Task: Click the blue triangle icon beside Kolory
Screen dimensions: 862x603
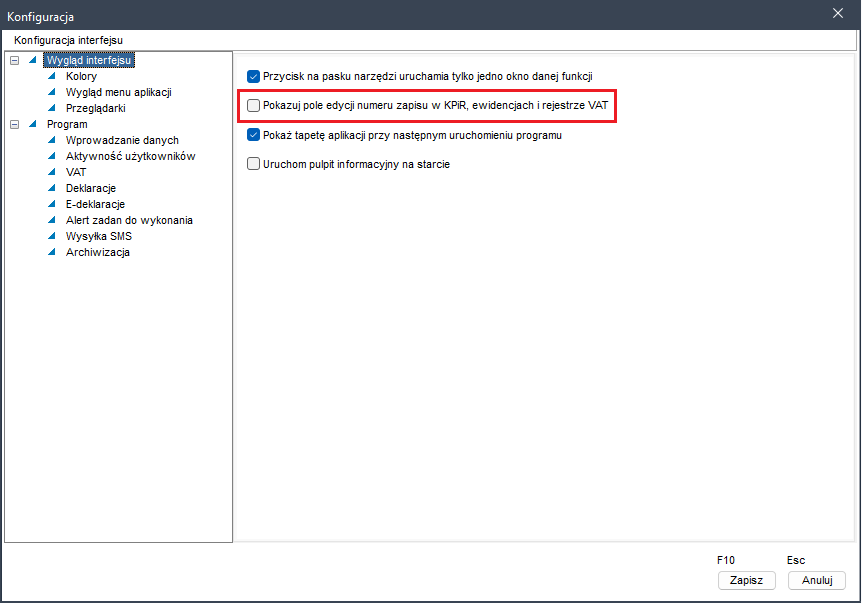Action: 52,76
